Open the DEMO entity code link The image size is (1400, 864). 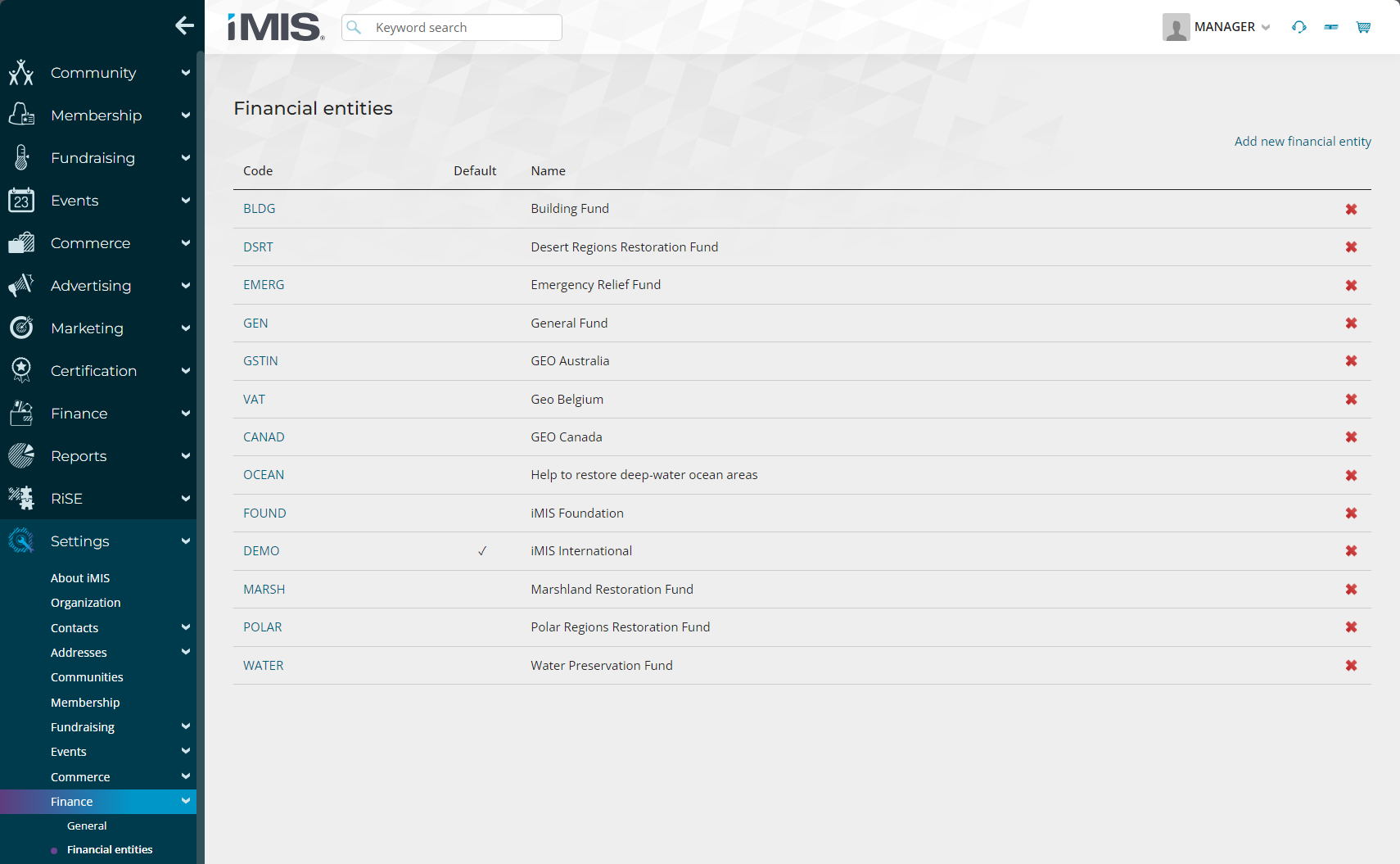[x=261, y=551]
